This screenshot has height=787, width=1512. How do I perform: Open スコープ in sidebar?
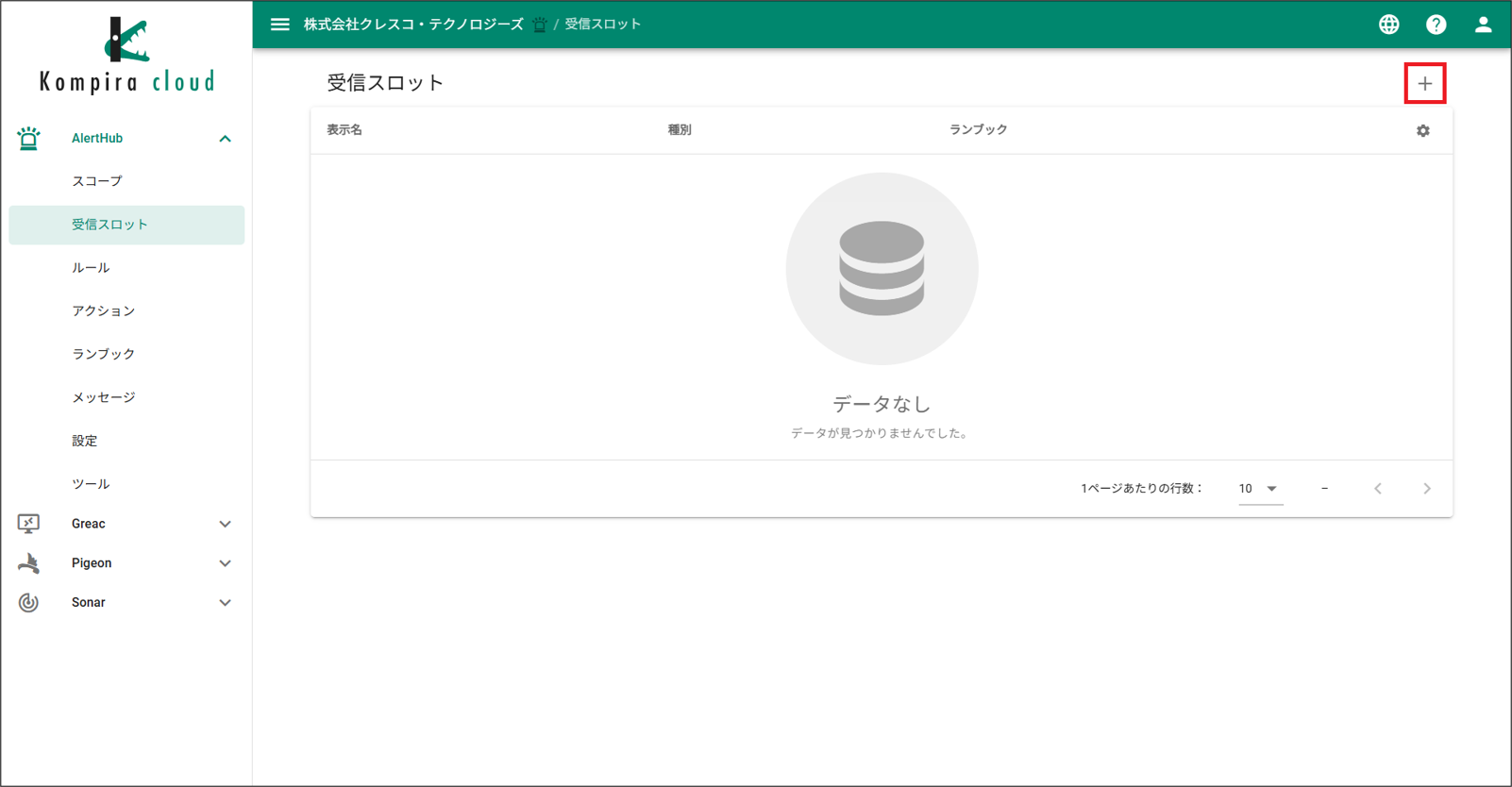126,181
